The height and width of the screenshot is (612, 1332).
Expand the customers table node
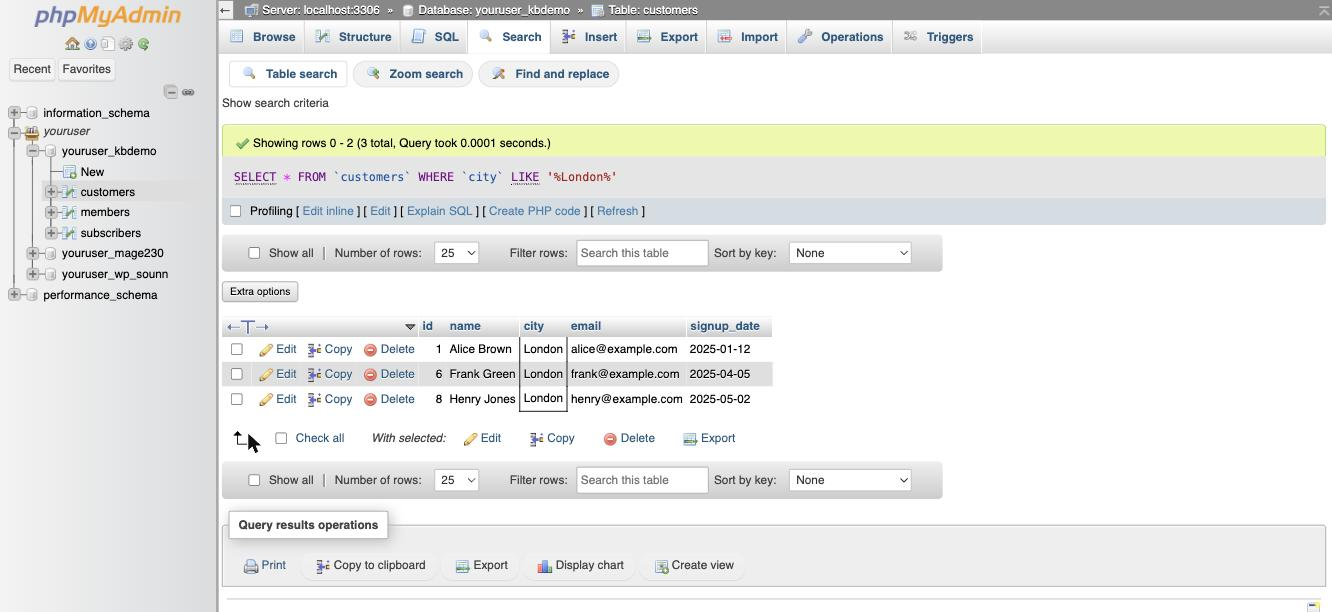coord(51,192)
